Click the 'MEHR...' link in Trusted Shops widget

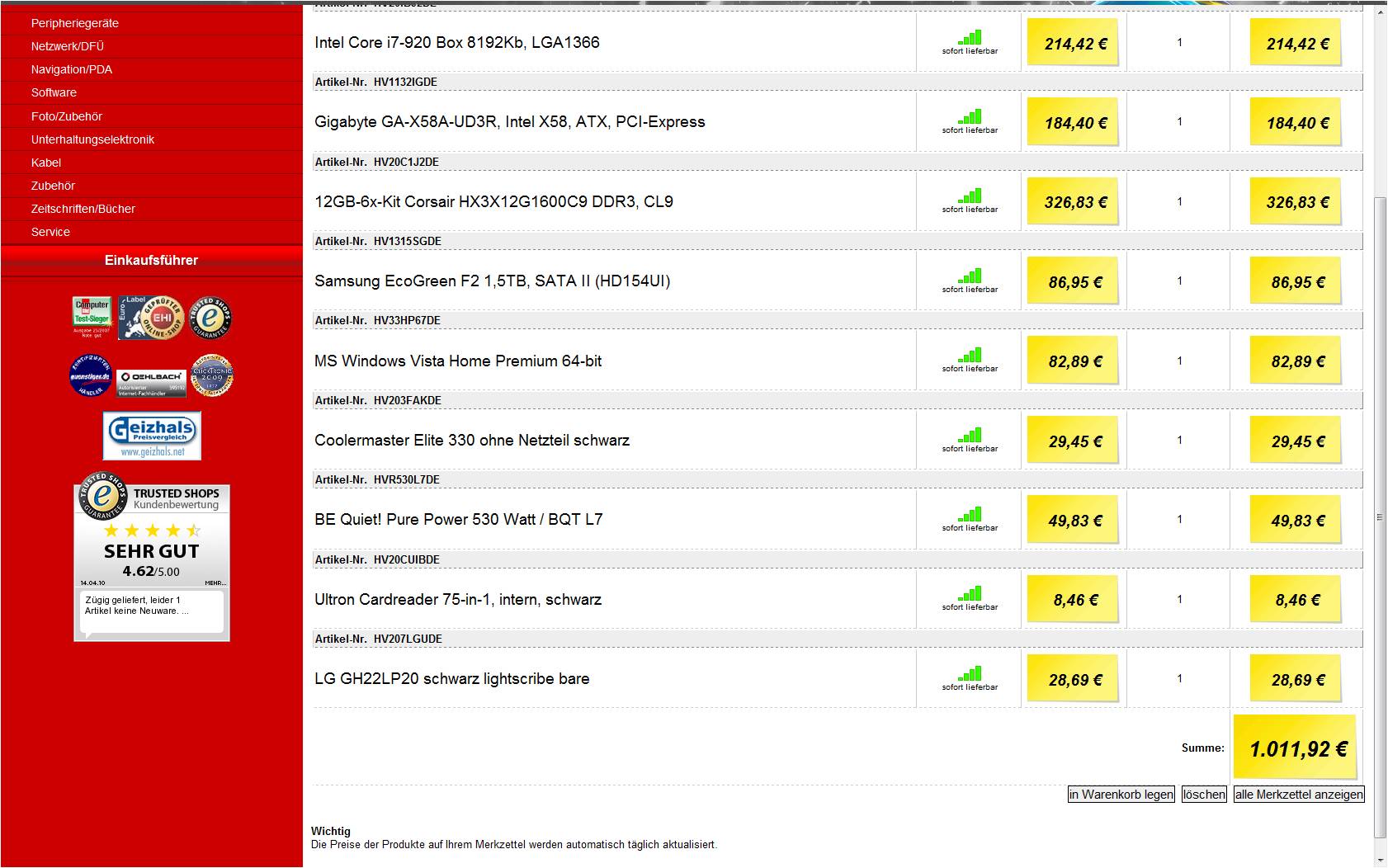click(x=215, y=583)
